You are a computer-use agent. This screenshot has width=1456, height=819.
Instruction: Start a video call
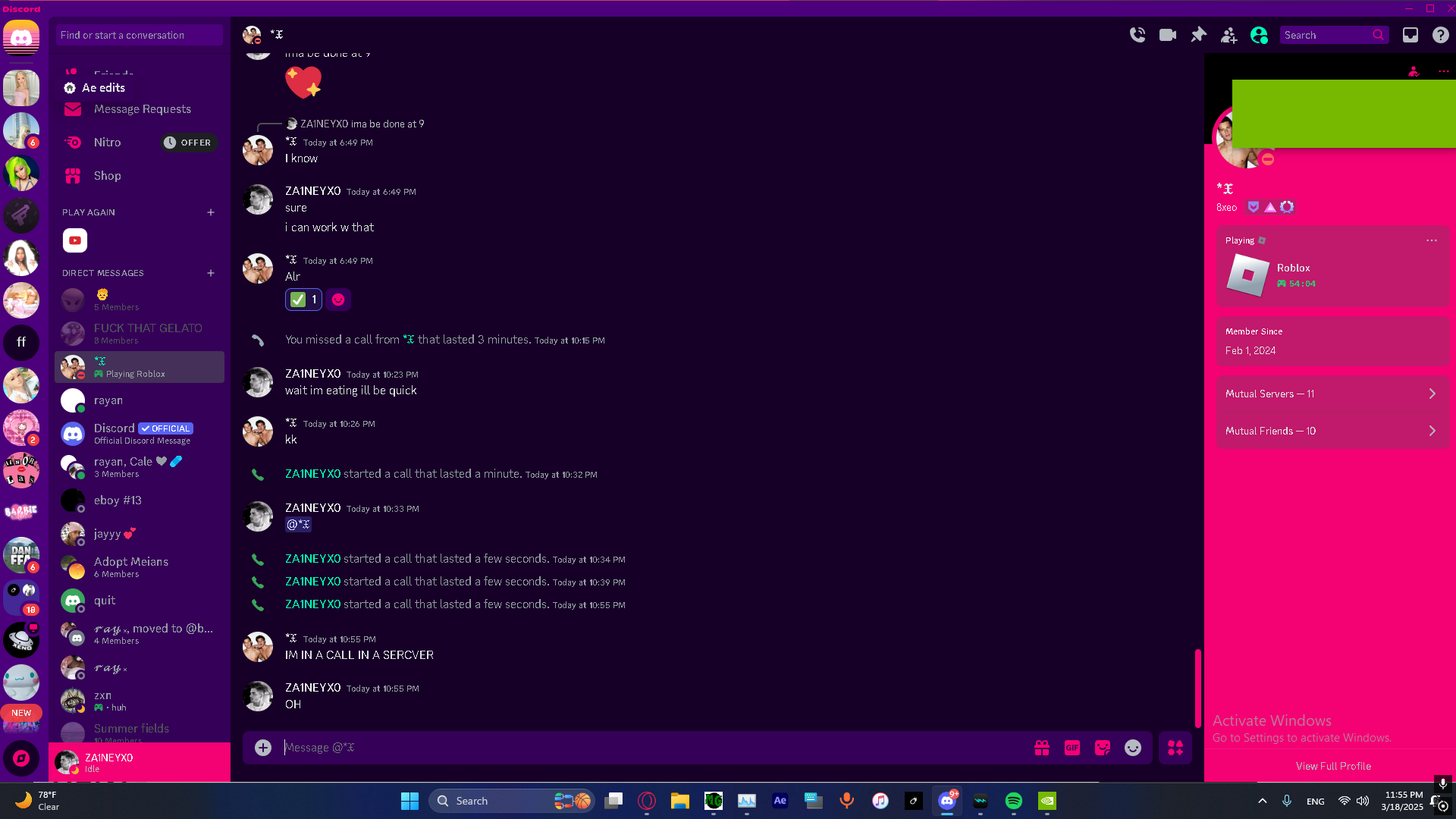[1168, 35]
